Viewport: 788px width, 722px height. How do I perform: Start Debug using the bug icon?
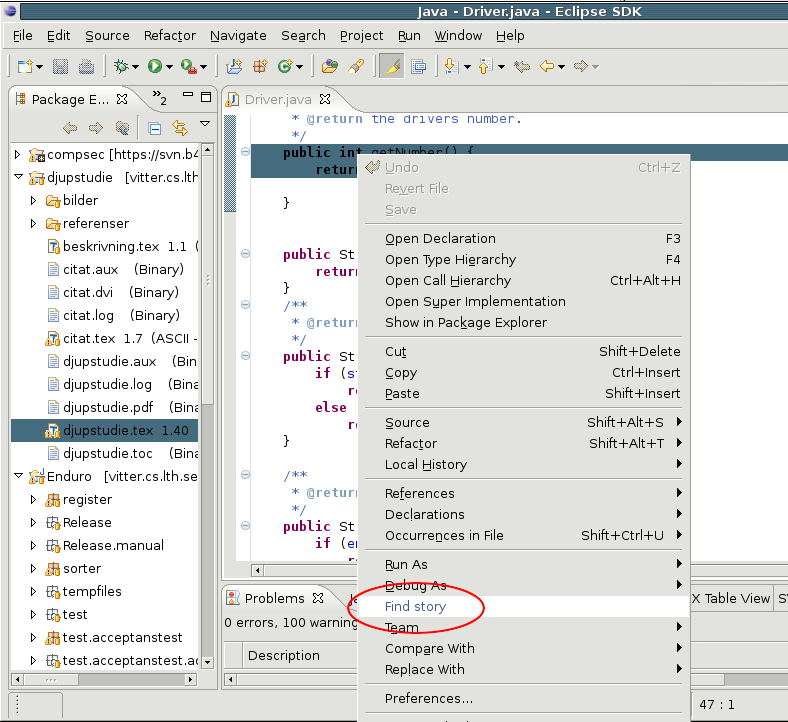point(121,66)
